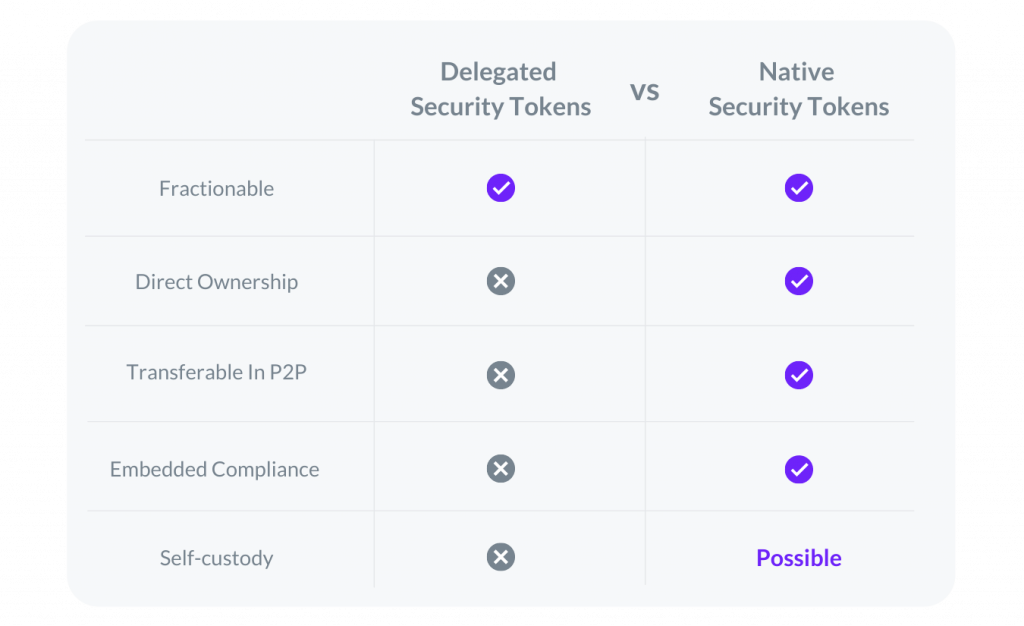Select the Embedded Compliance row label

[x=214, y=469]
